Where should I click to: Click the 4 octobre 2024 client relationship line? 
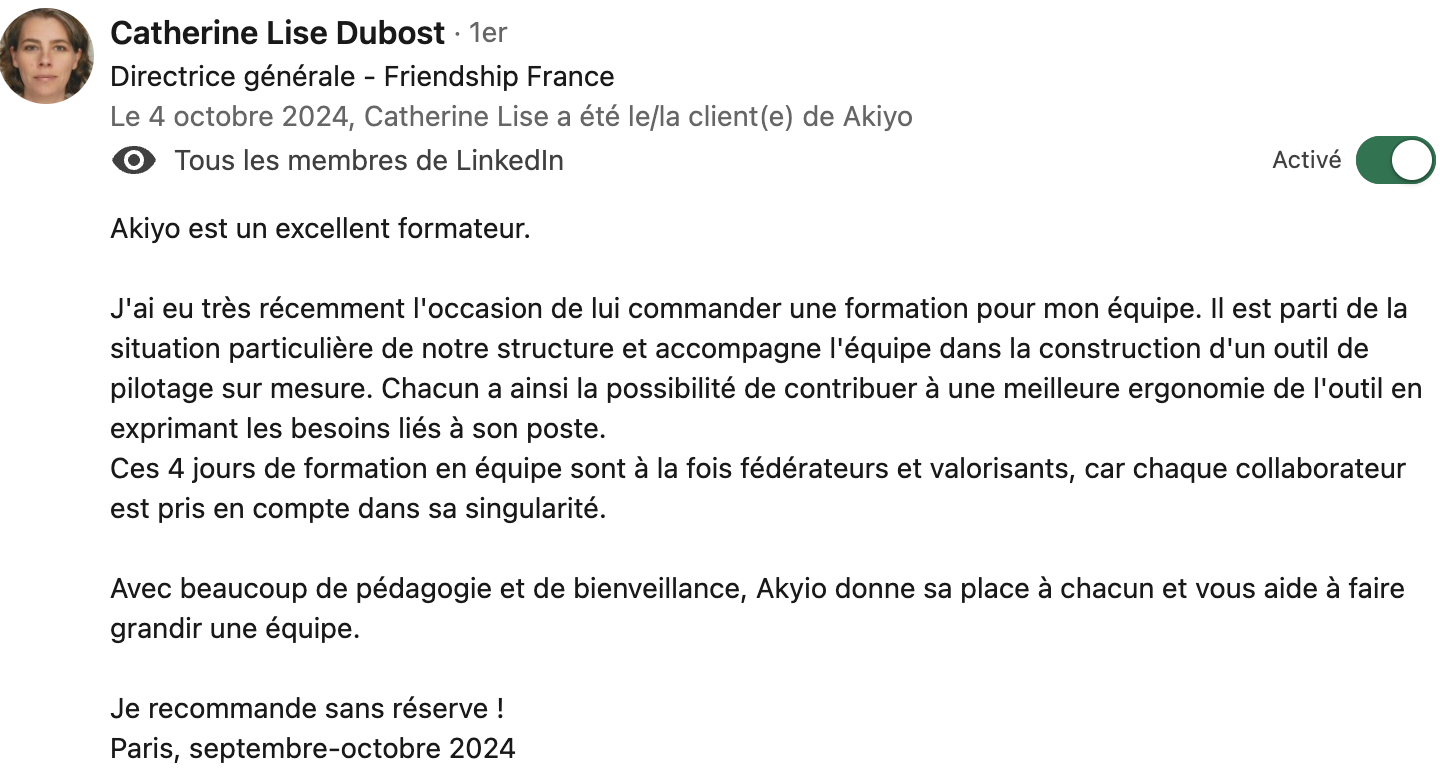(x=511, y=117)
